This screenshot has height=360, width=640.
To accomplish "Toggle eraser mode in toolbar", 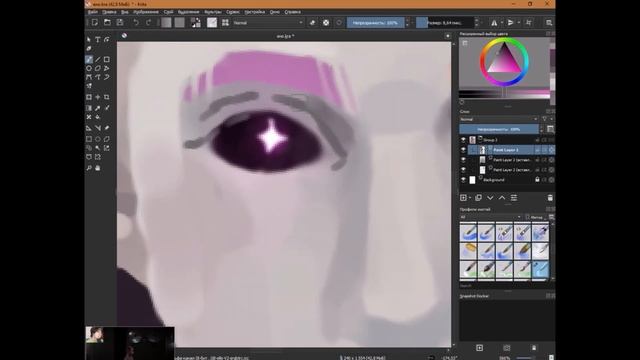I will click(313, 22).
